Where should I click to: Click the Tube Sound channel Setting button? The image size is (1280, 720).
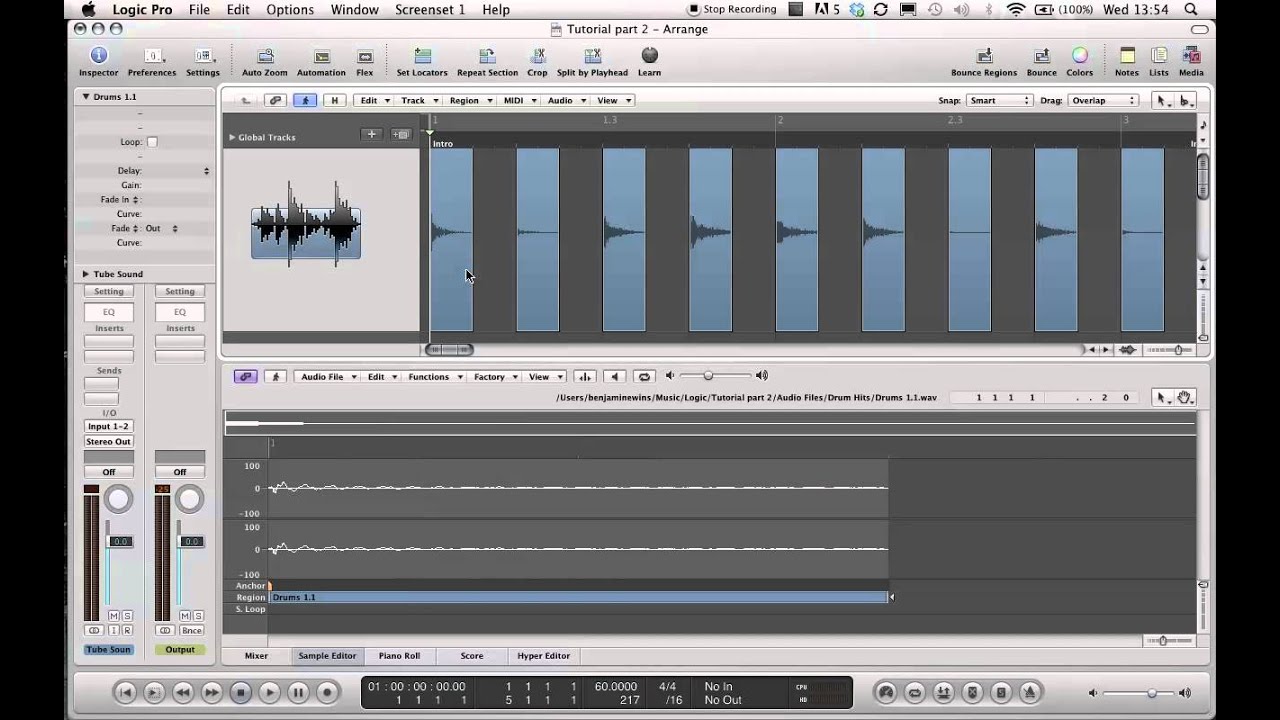tap(108, 291)
